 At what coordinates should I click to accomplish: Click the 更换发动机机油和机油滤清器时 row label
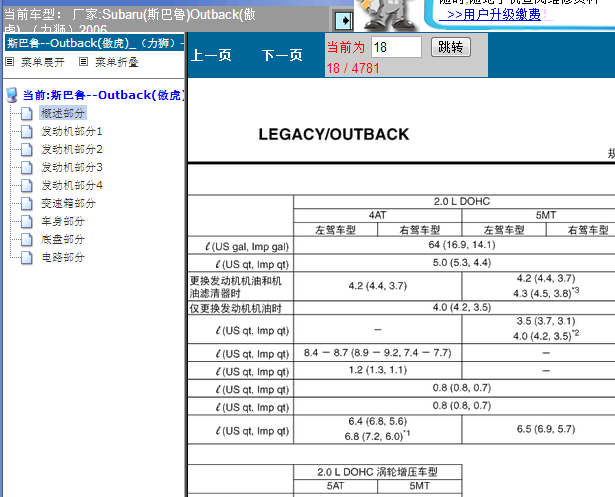(x=236, y=287)
